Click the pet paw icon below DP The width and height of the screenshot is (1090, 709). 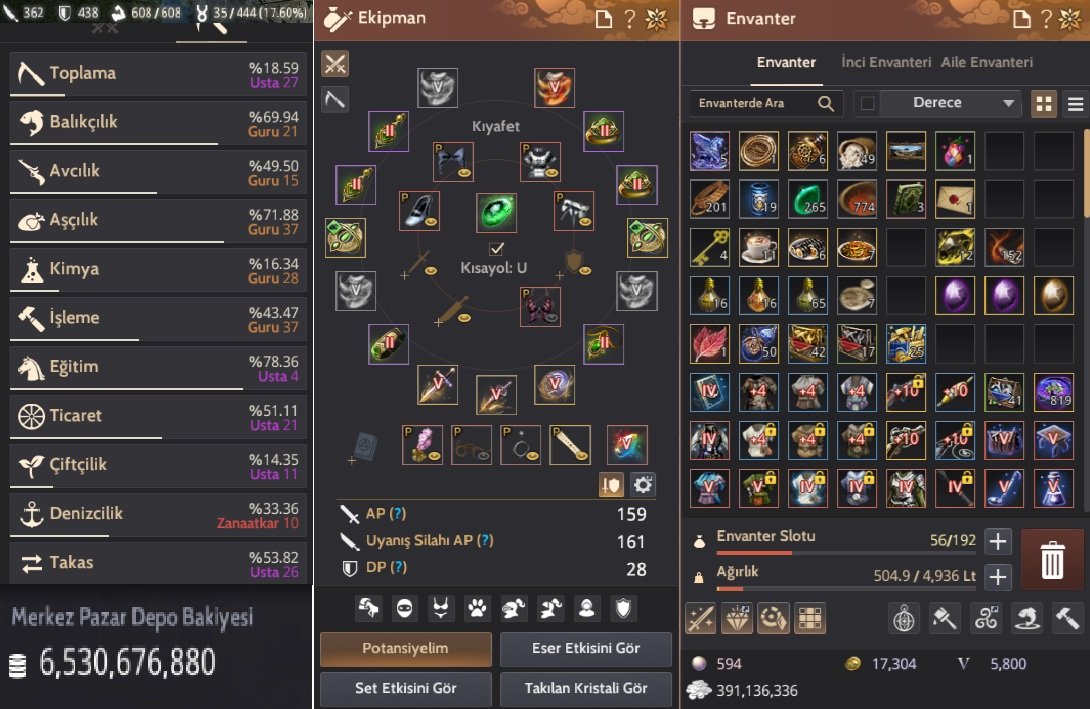[x=477, y=609]
